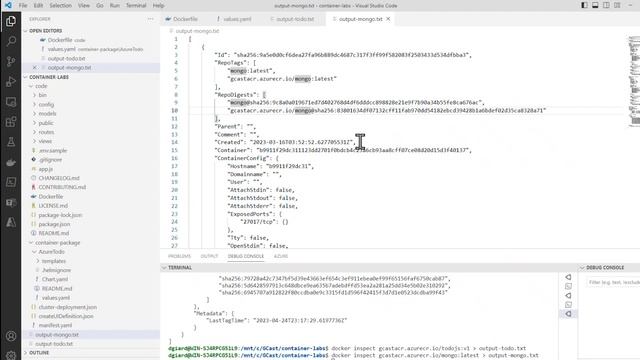Screen dimensions: 640x360
Task: Switch to the Debug Console panel tab
Action: [246, 256]
